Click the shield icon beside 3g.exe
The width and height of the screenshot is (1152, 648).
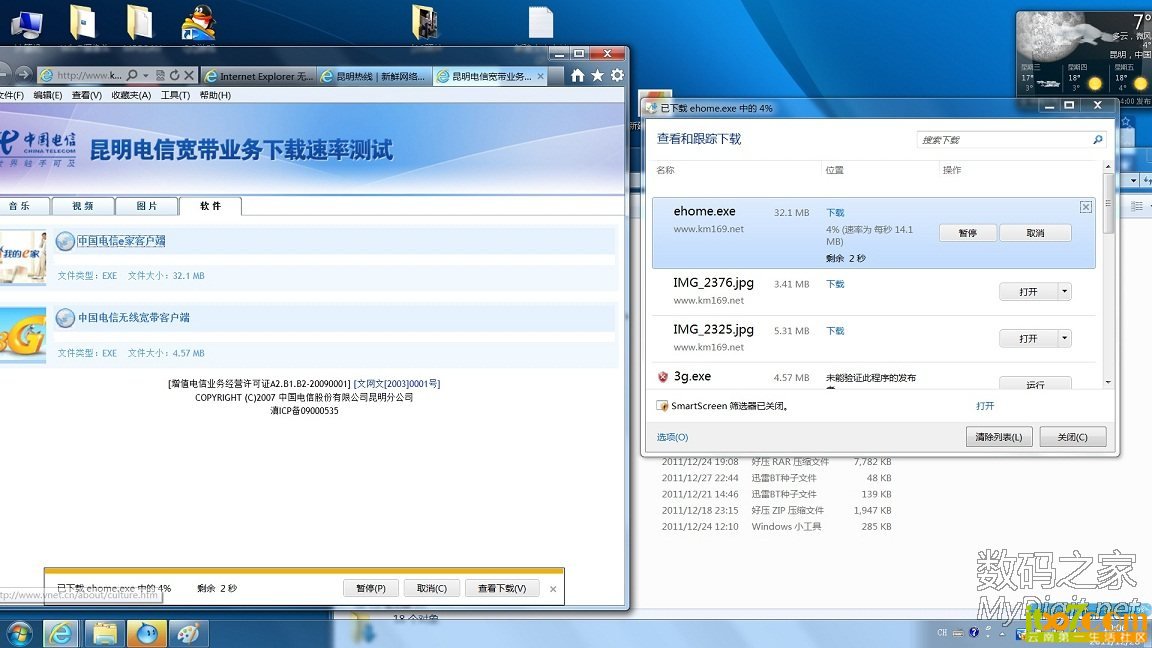pyautogui.click(x=663, y=377)
